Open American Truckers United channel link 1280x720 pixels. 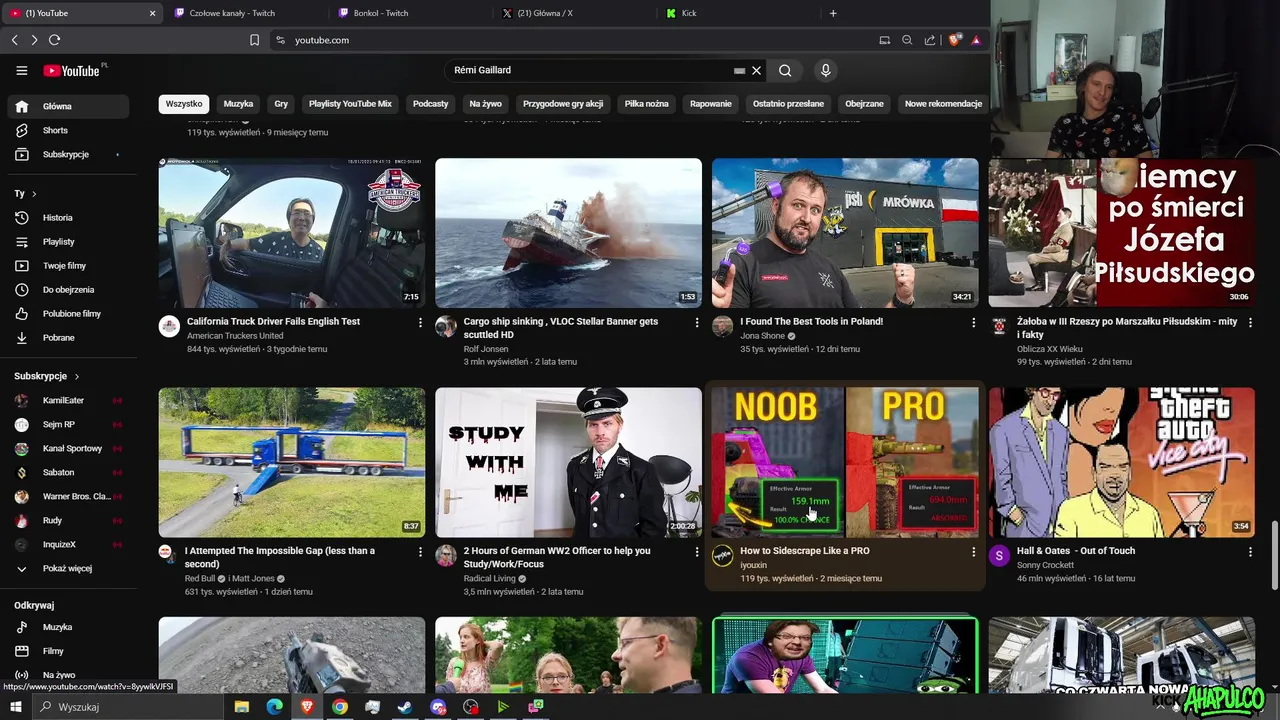coord(235,336)
